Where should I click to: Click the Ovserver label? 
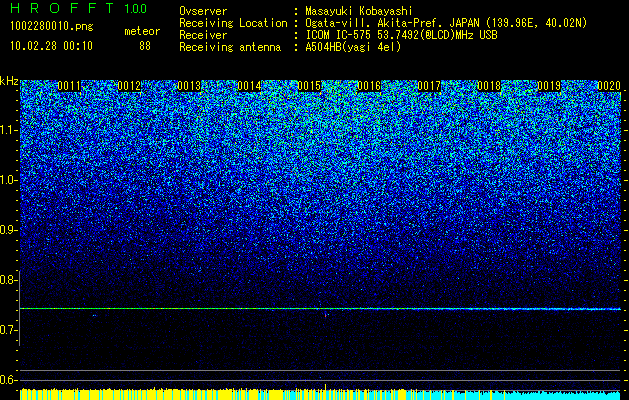[203, 11]
